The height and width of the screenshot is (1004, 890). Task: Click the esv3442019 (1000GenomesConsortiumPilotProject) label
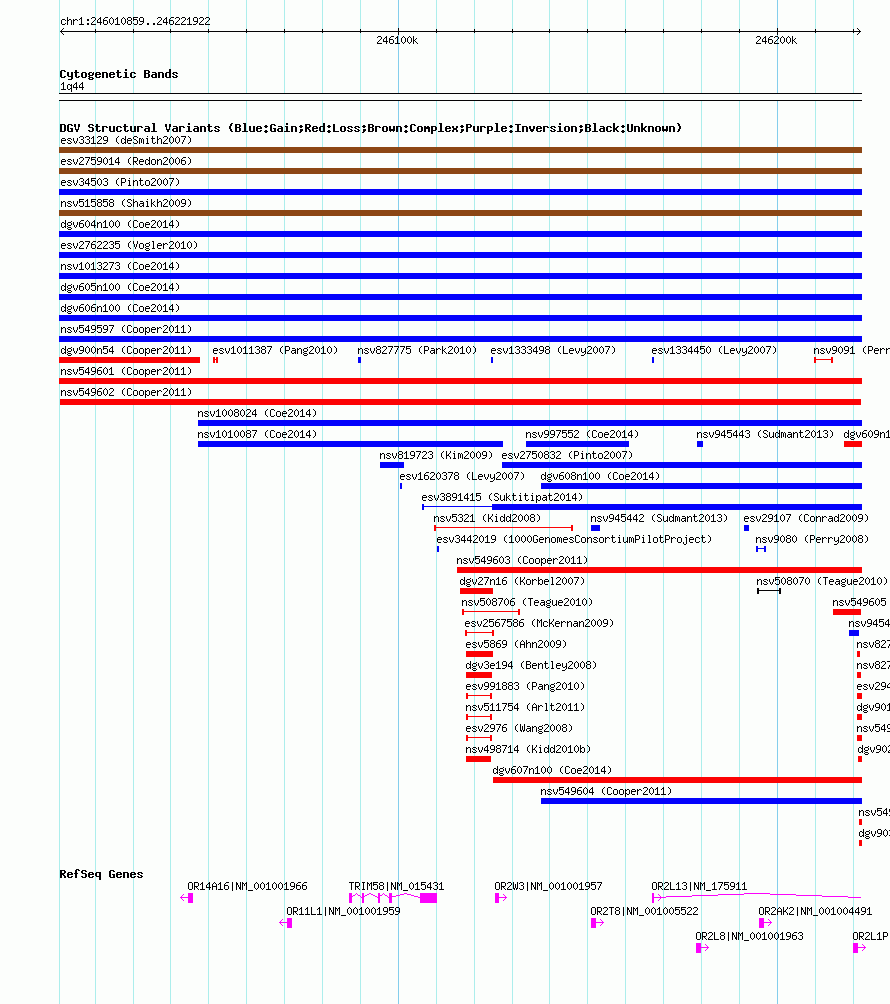[574, 540]
